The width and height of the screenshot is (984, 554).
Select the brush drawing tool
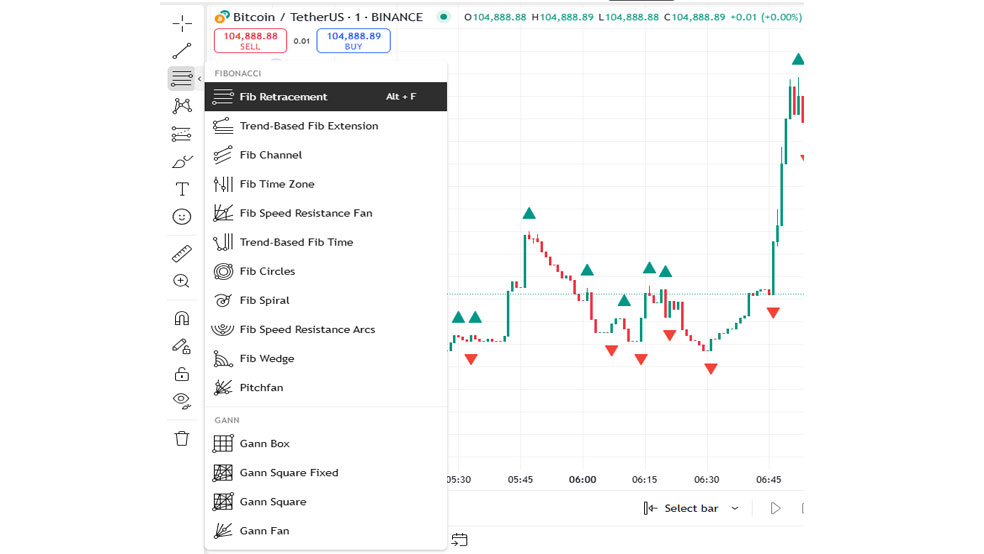(182, 162)
